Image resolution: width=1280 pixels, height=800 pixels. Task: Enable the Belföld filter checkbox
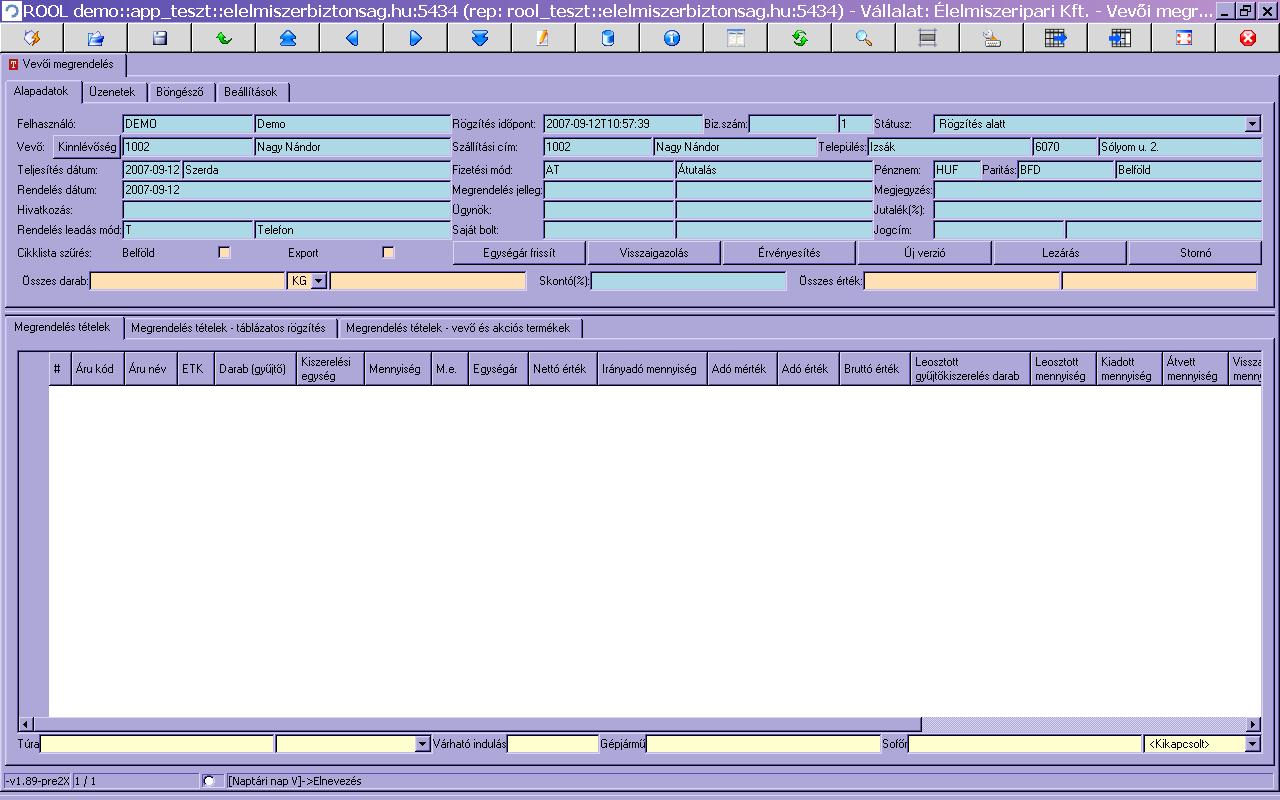click(x=224, y=253)
